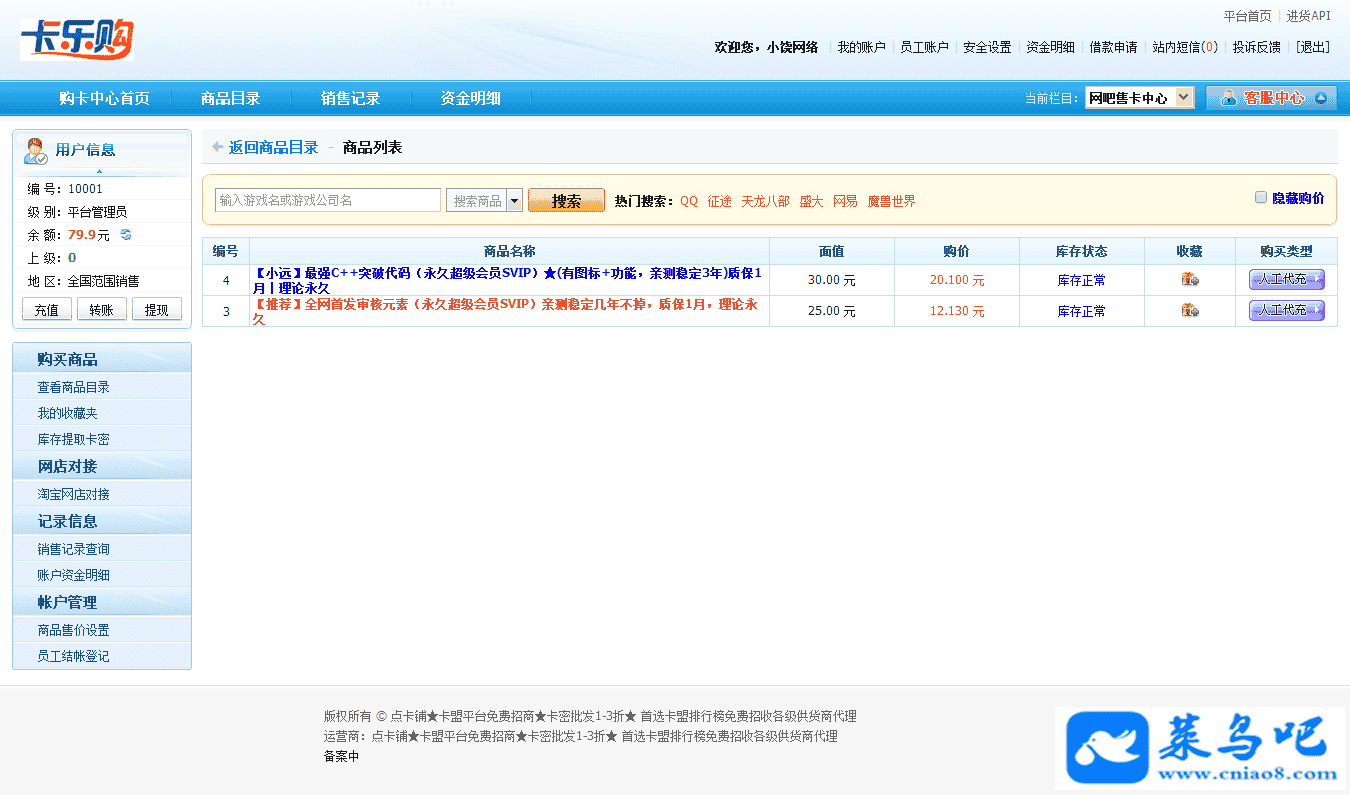The height and width of the screenshot is (795, 1350).
Task: Click the balance refresh icon beside 79.9元
Action: tap(126, 235)
